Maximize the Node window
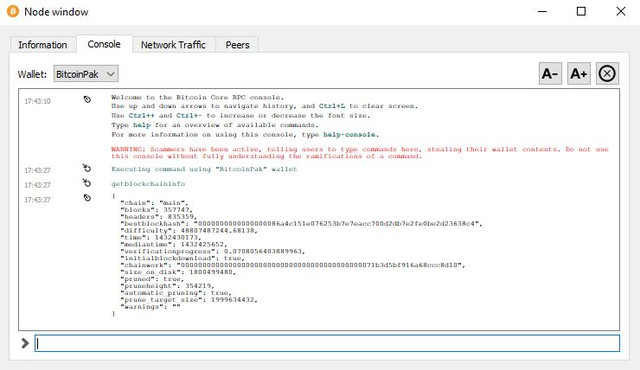This screenshot has height=370, width=640. (581, 11)
